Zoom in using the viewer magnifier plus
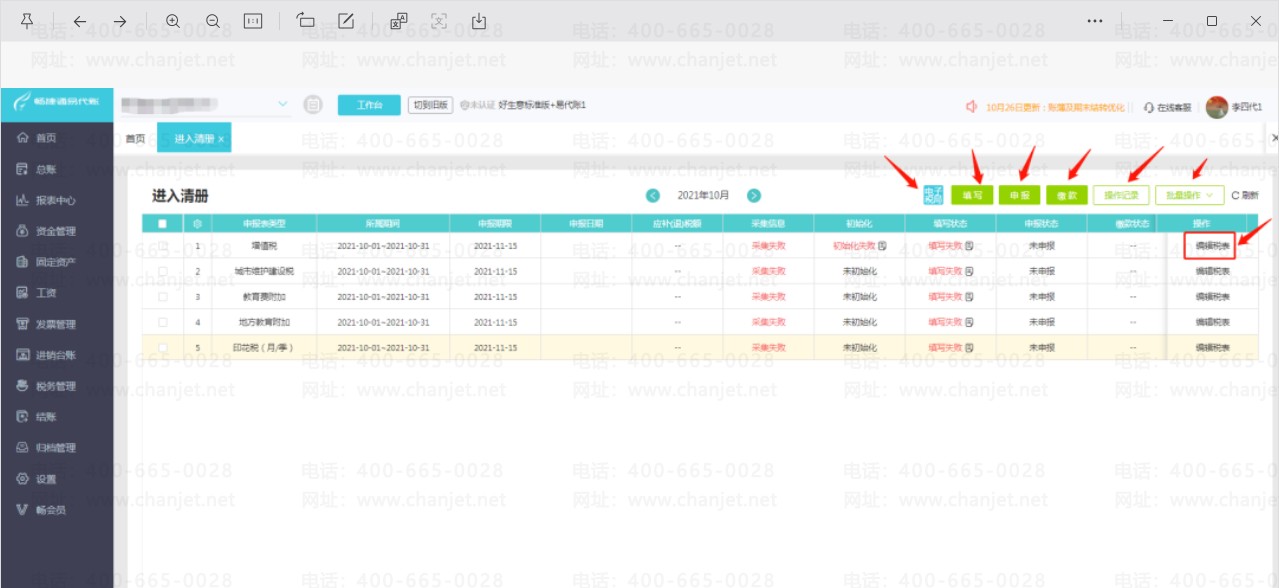Image resolution: width=1279 pixels, height=588 pixels. pos(173,21)
